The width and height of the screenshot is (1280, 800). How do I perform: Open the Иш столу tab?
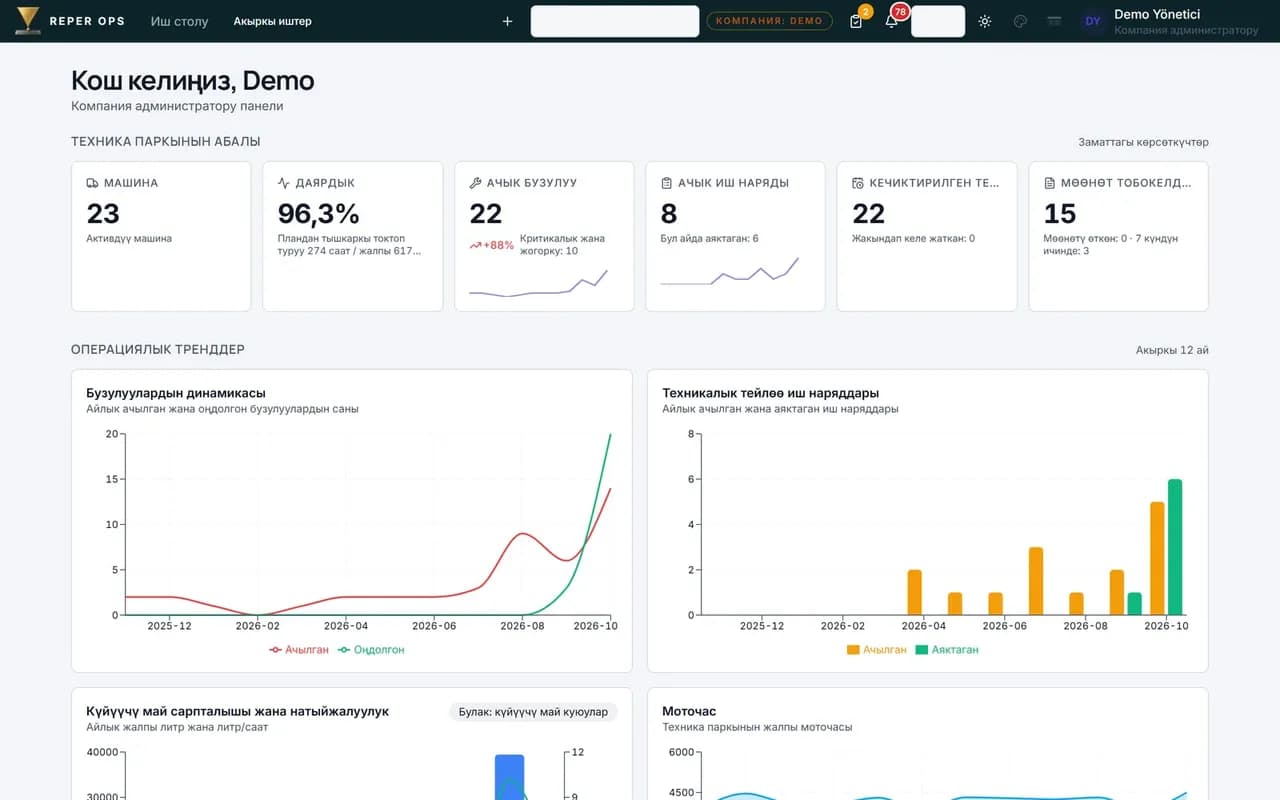click(x=179, y=21)
